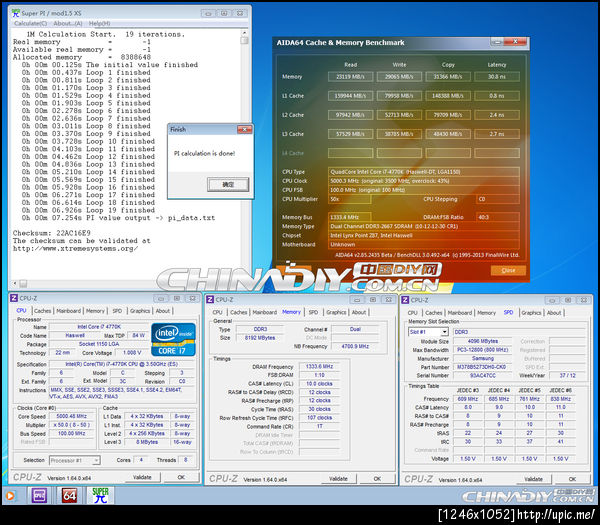The width and height of the screenshot is (600, 525).
Task: Click right CPU-Z window title bar Z icon
Action: 405,300
